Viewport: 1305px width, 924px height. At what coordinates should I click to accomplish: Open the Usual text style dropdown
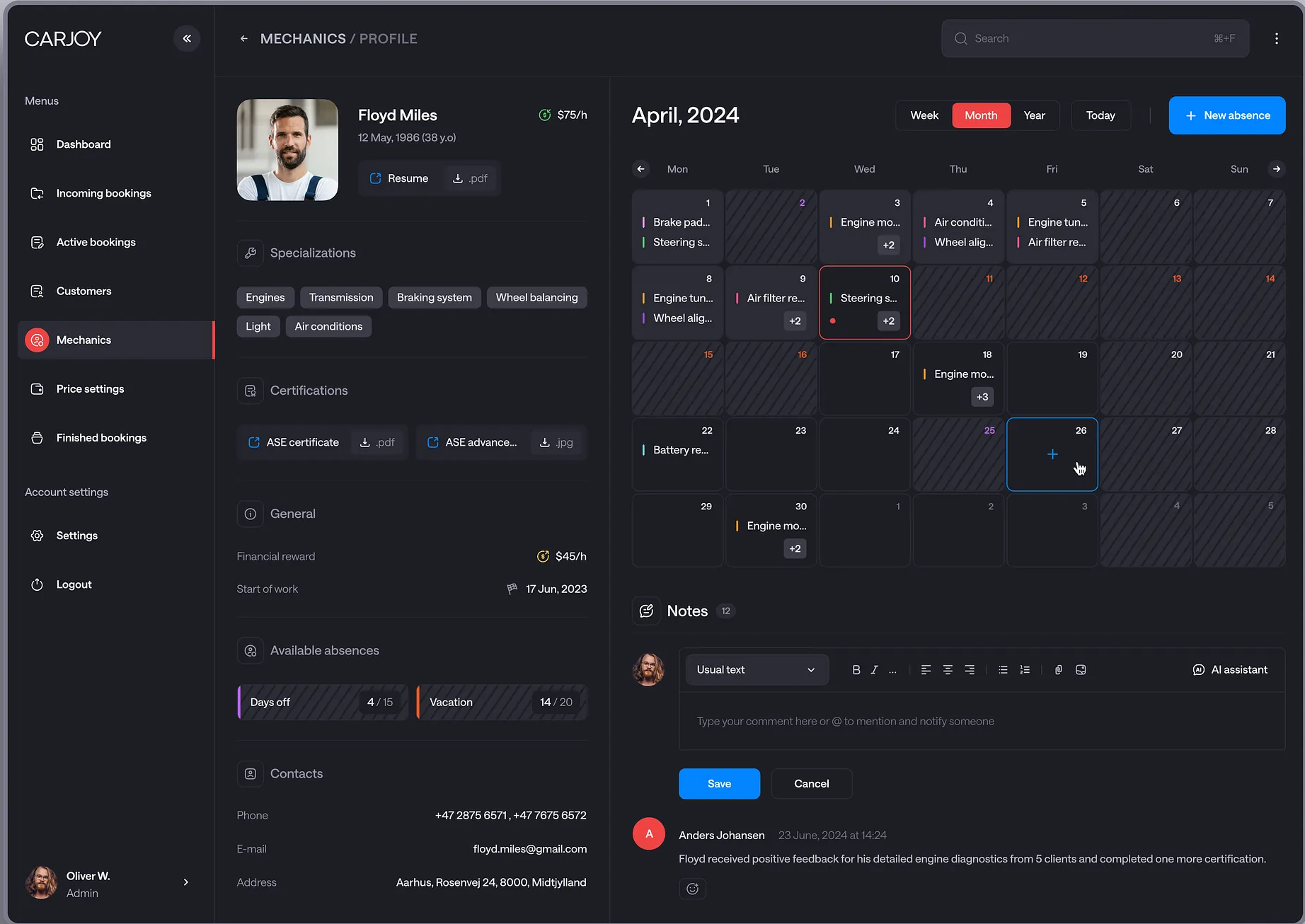click(x=757, y=670)
